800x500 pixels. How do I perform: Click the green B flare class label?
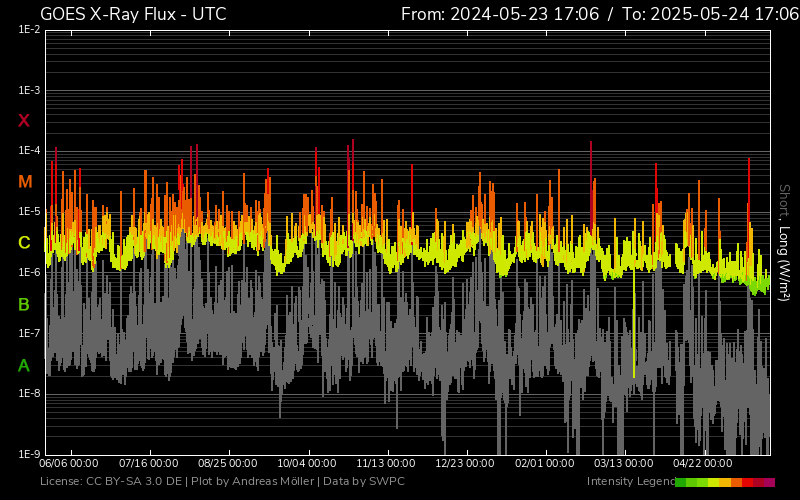24,304
